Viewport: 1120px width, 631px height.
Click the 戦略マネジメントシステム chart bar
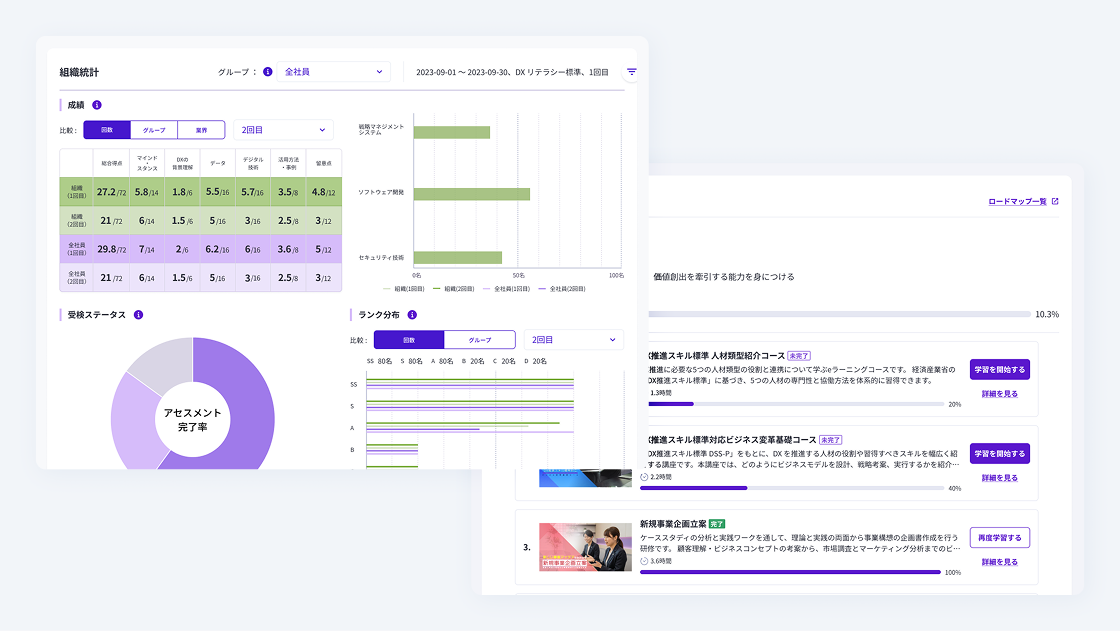[452, 132]
